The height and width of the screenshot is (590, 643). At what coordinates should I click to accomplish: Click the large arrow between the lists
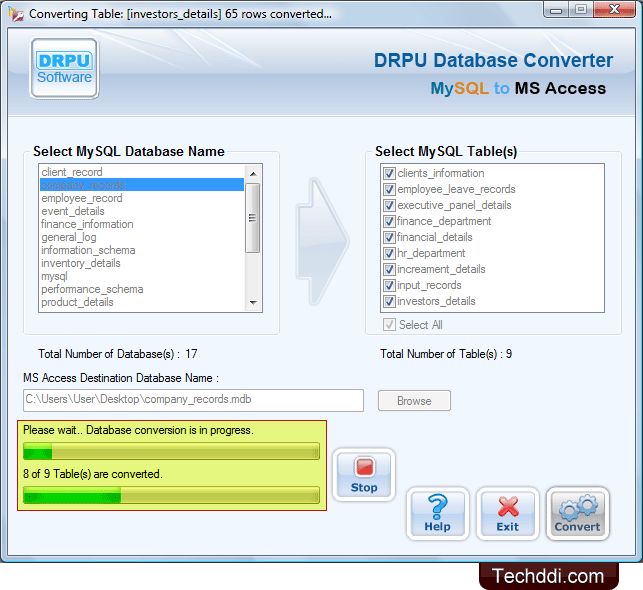tap(322, 241)
